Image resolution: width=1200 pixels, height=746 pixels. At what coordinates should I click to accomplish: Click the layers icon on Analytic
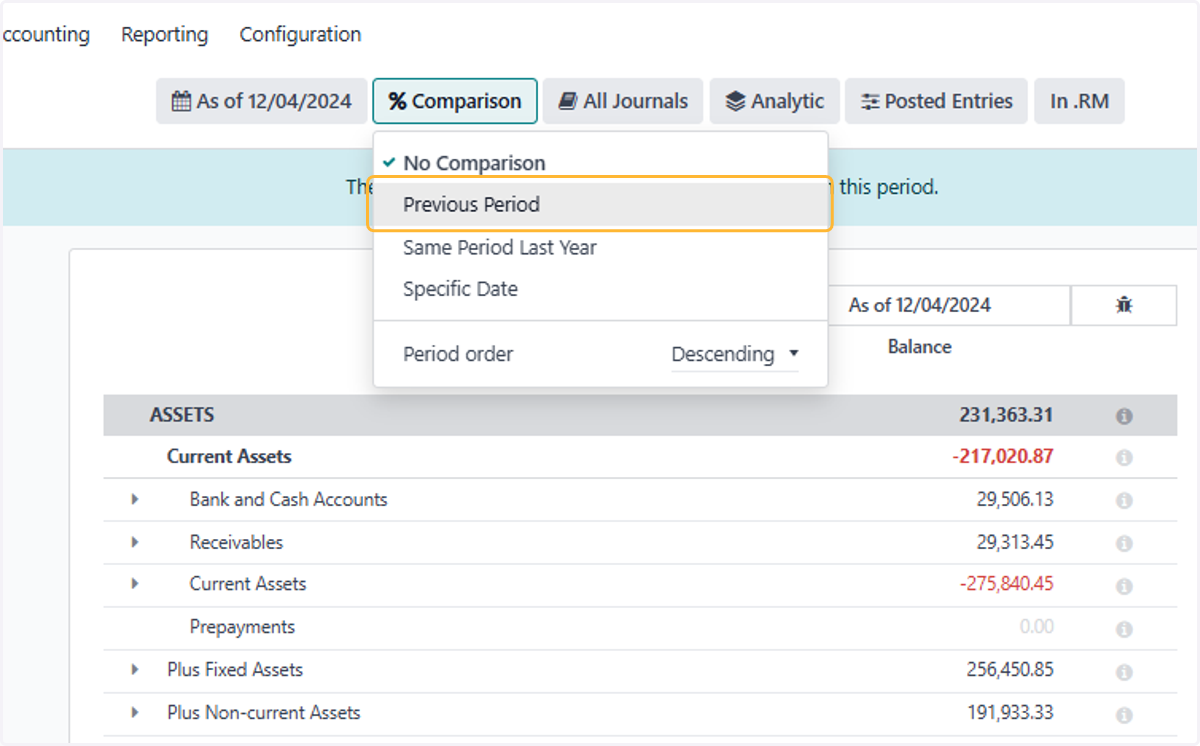coord(736,101)
